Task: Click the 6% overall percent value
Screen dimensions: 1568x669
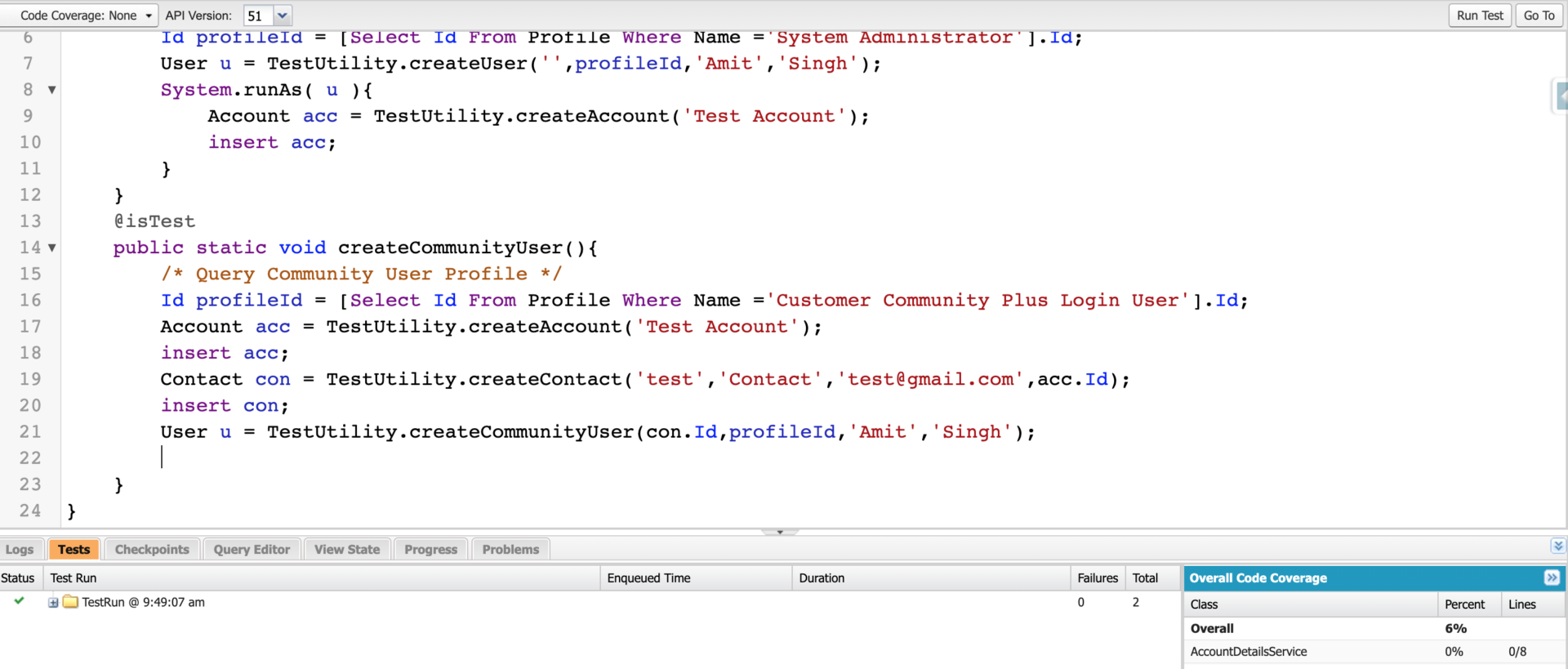Action: [1455, 628]
